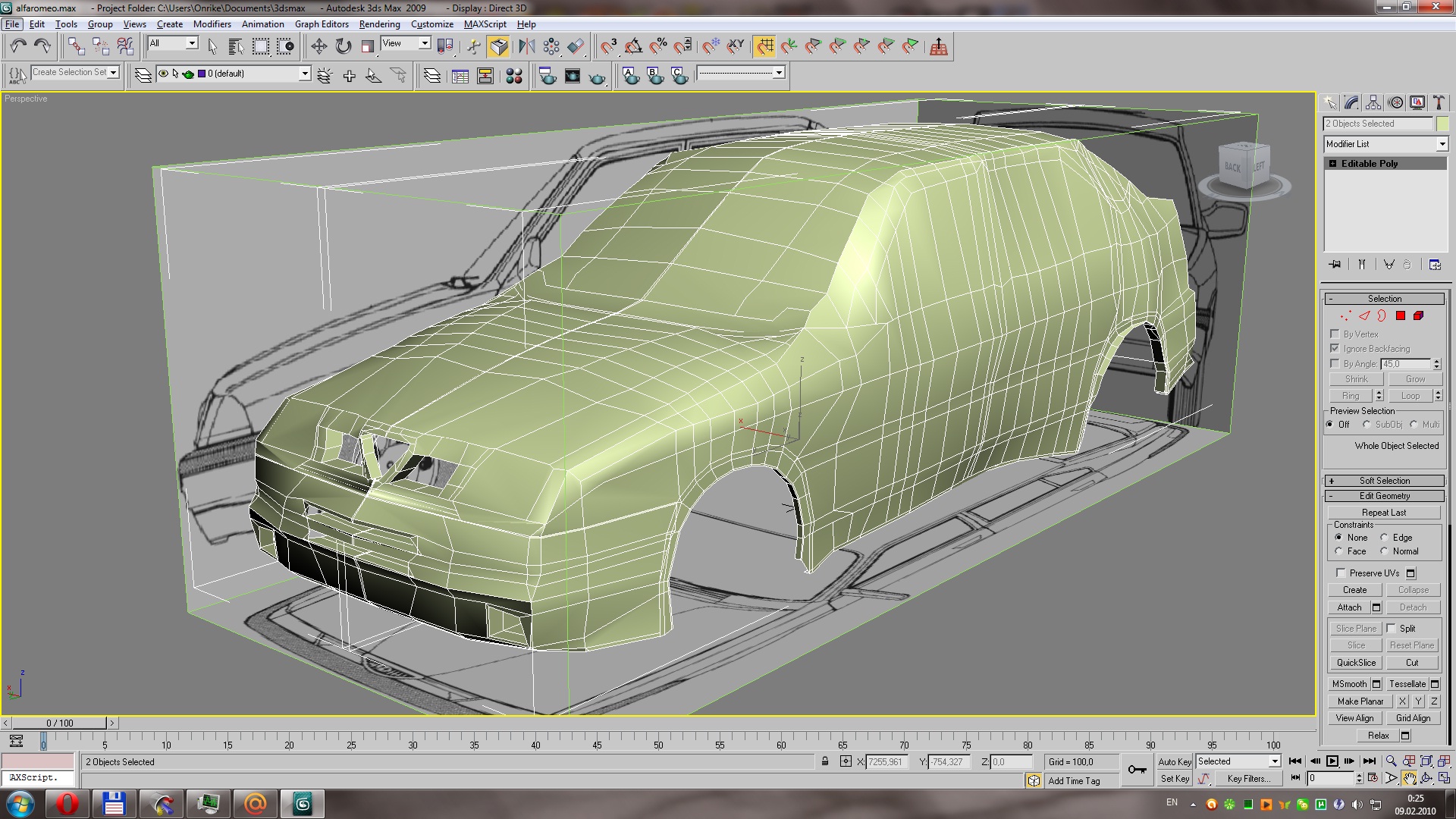Open Layer Manager stack icon
The height and width of the screenshot is (819, 1456).
(x=143, y=75)
